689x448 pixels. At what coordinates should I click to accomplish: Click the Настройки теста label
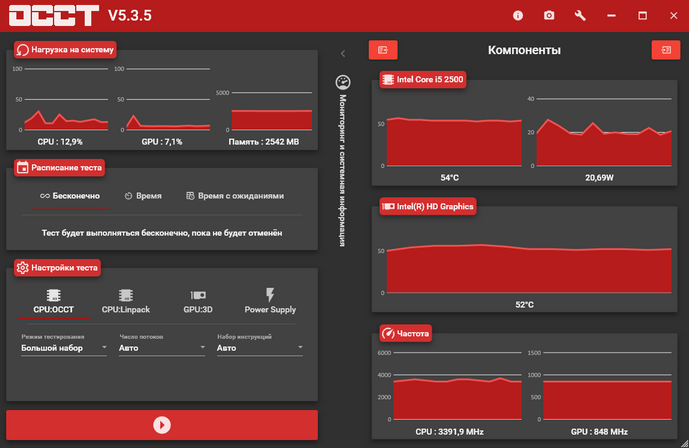click(57, 268)
